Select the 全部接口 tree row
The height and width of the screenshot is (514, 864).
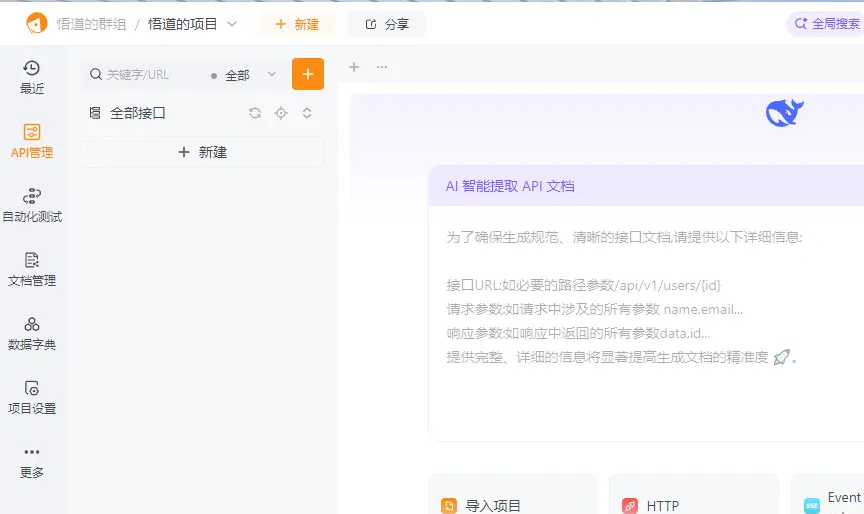click(x=203, y=113)
